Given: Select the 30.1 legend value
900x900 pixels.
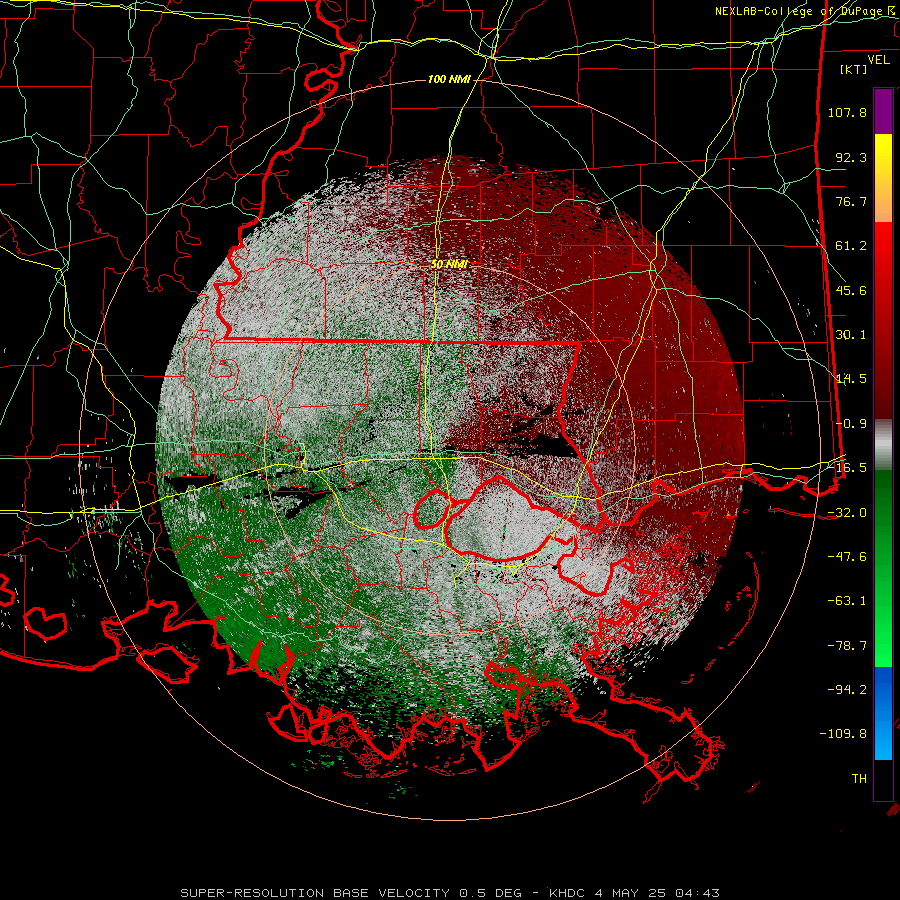Looking at the screenshot, I should (x=851, y=335).
